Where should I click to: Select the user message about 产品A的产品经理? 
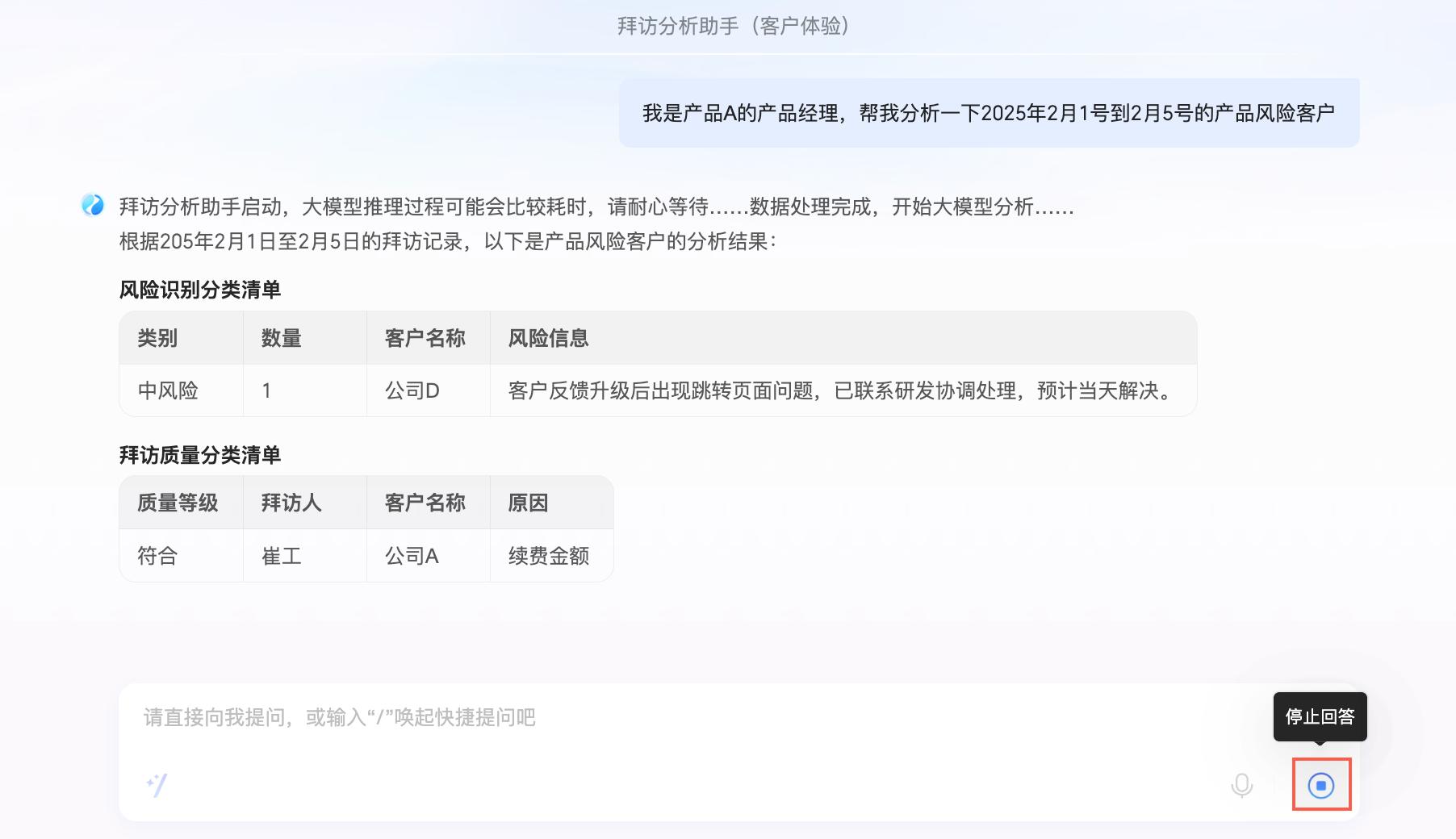[989, 113]
